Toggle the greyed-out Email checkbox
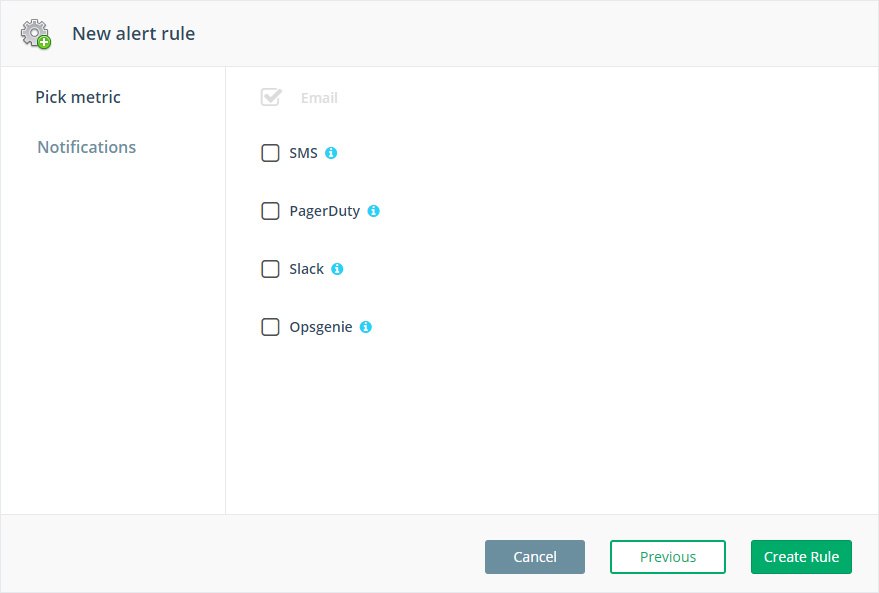Screen dimensions: 879x593 [x=270, y=97]
